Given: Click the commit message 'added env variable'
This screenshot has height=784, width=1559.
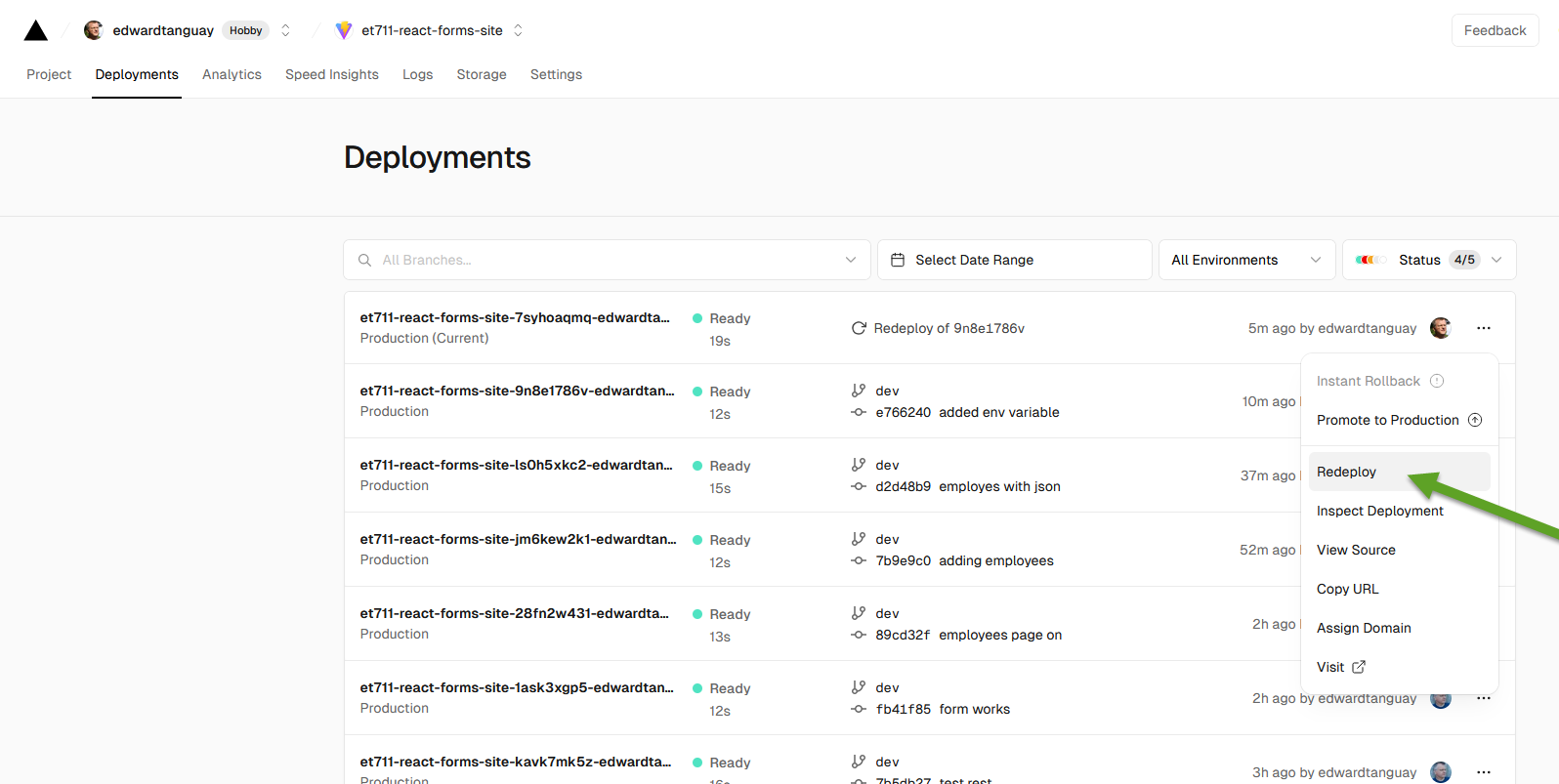Looking at the screenshot, I should tap(999, 412).
